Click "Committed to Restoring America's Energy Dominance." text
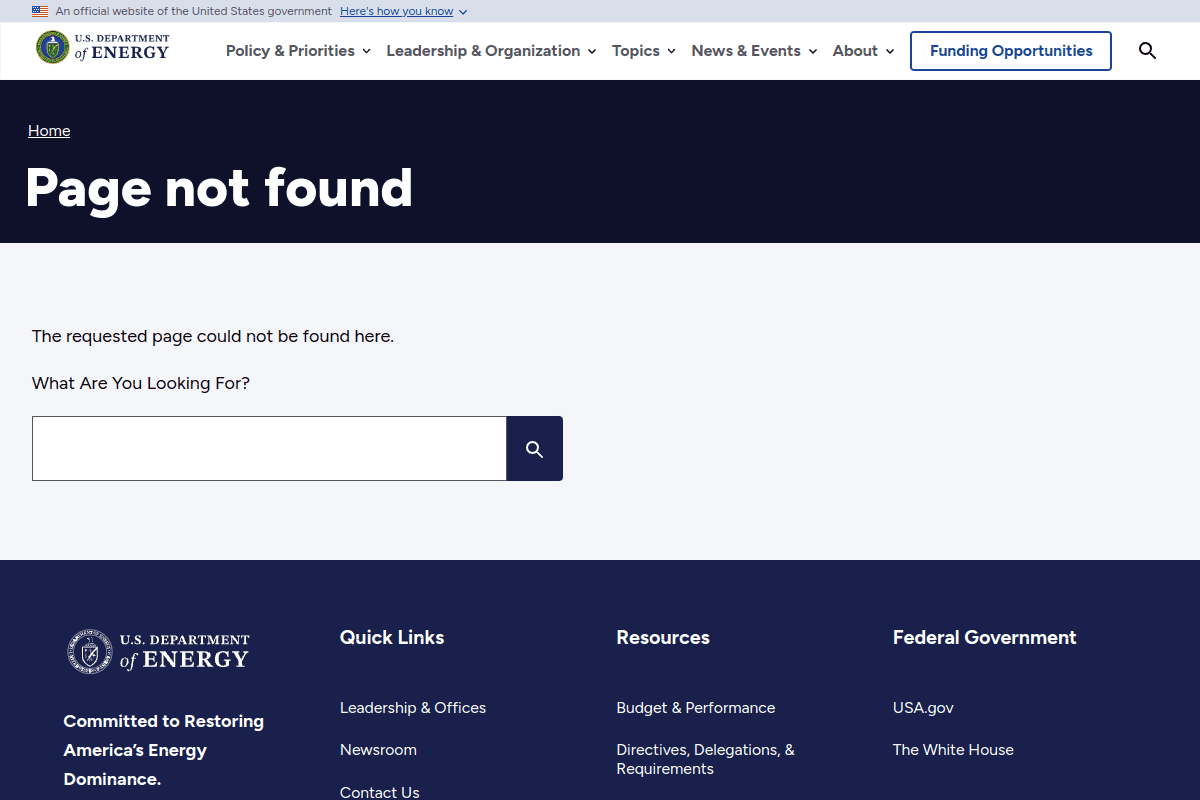The width and height of the screenshot is (1200, 800). coord(164,750)
